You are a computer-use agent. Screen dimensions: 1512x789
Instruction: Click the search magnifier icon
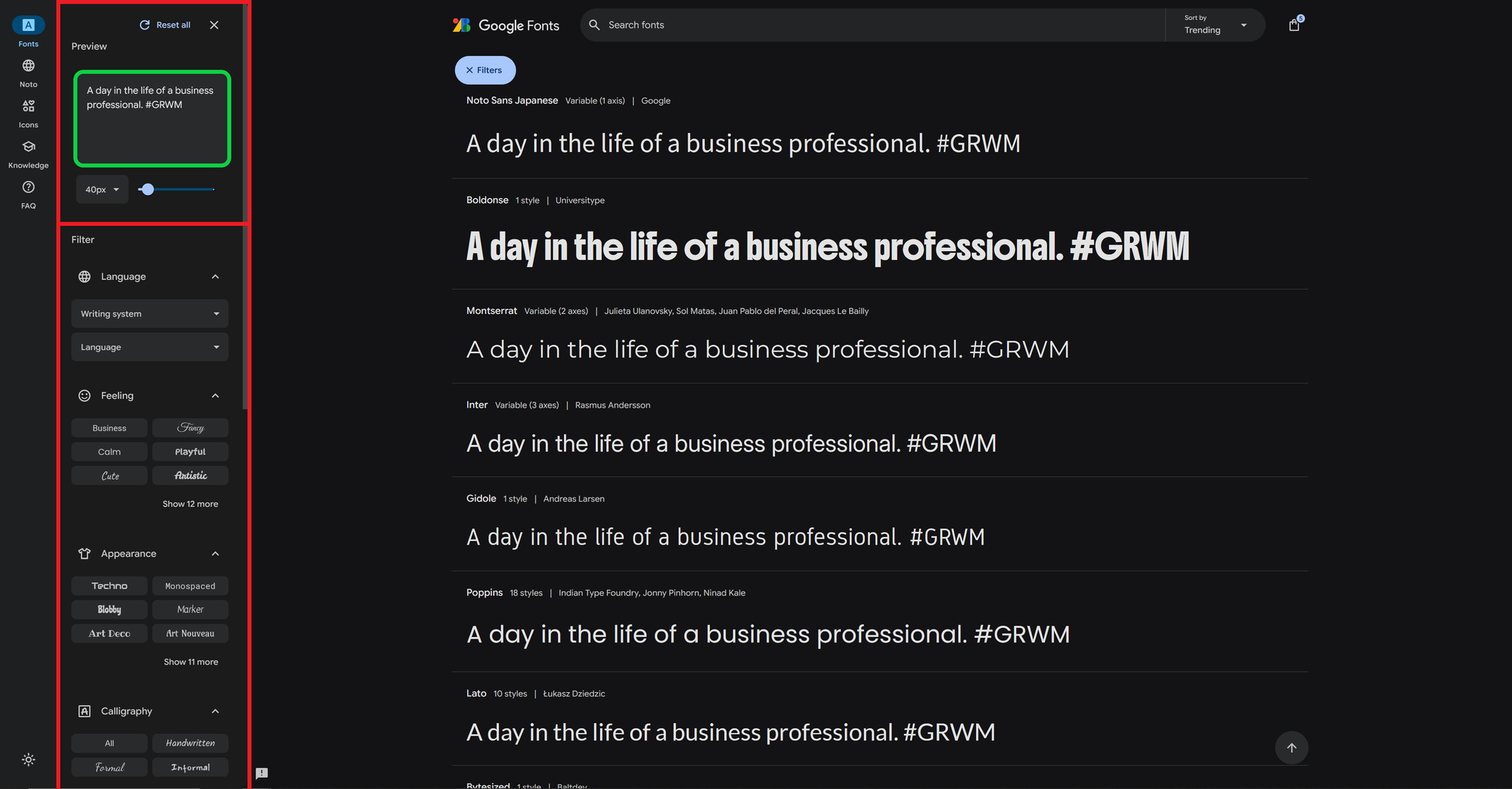(x=594, y=24)
